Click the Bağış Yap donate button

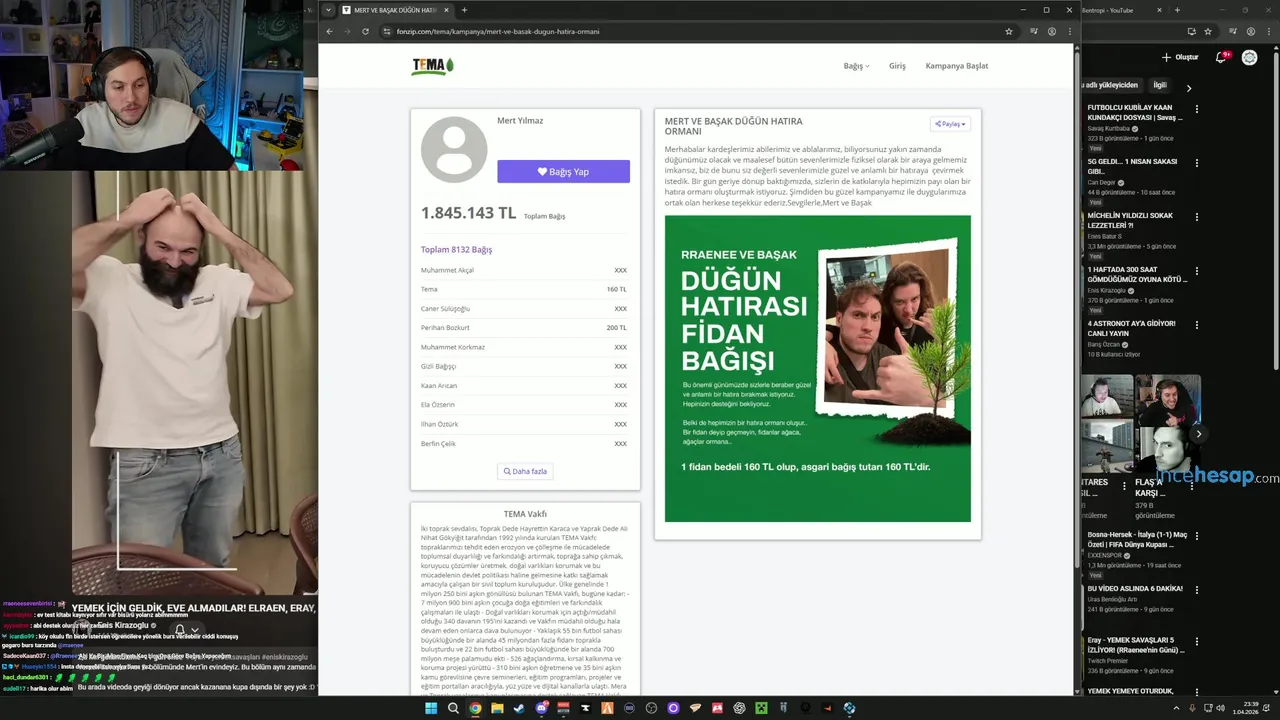(563, 171)
